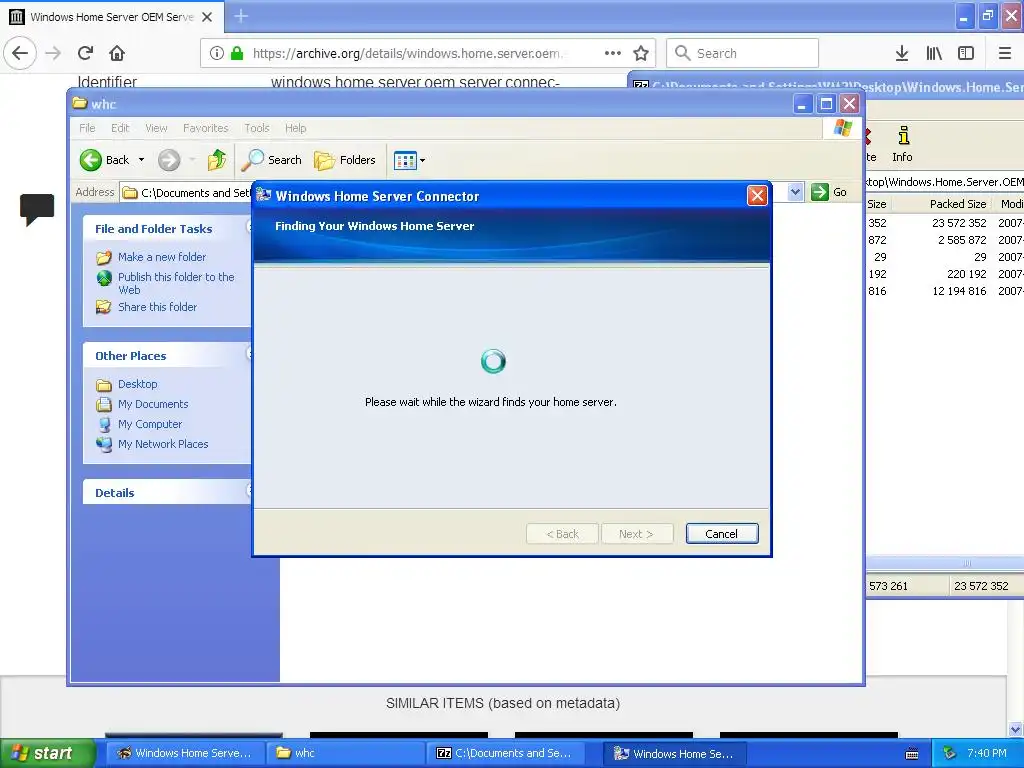1024x768 pixels.
Task: Click Up folder icon in whc window
Action: pos(217,160)
